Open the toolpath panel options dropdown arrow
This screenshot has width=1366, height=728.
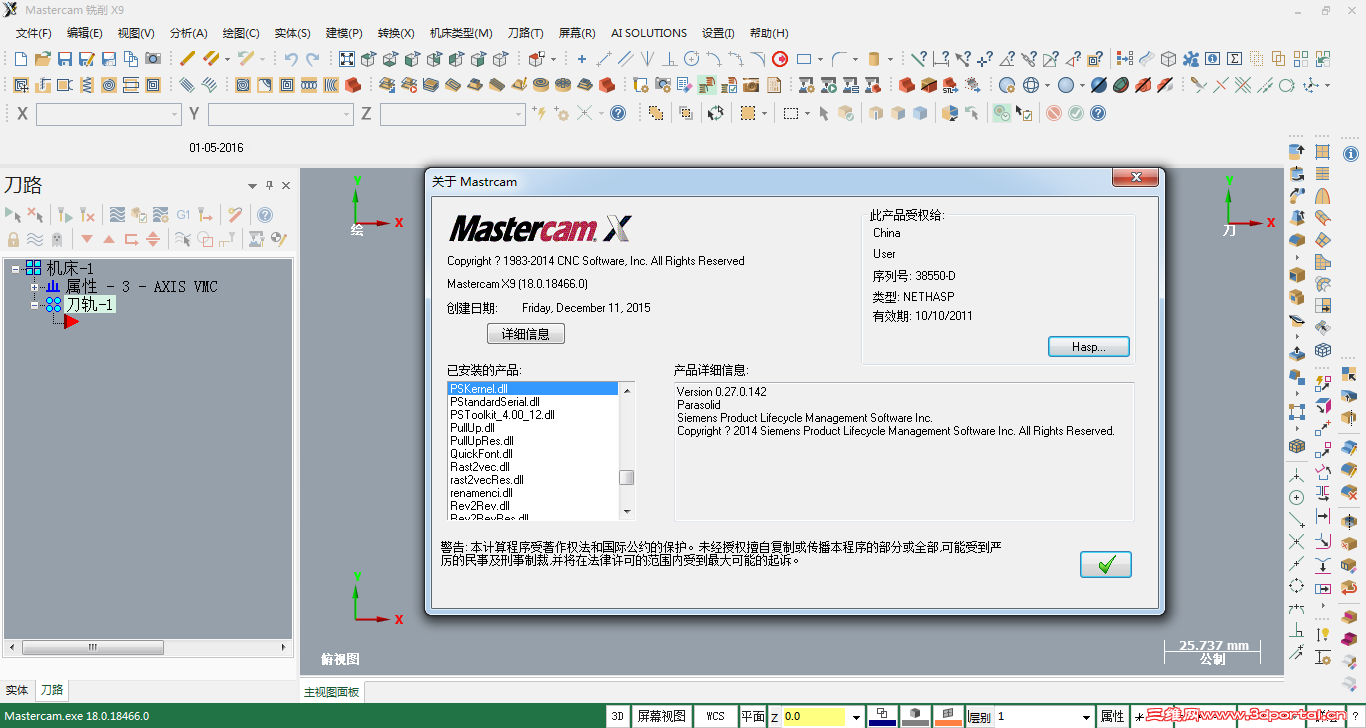[252, 185]
